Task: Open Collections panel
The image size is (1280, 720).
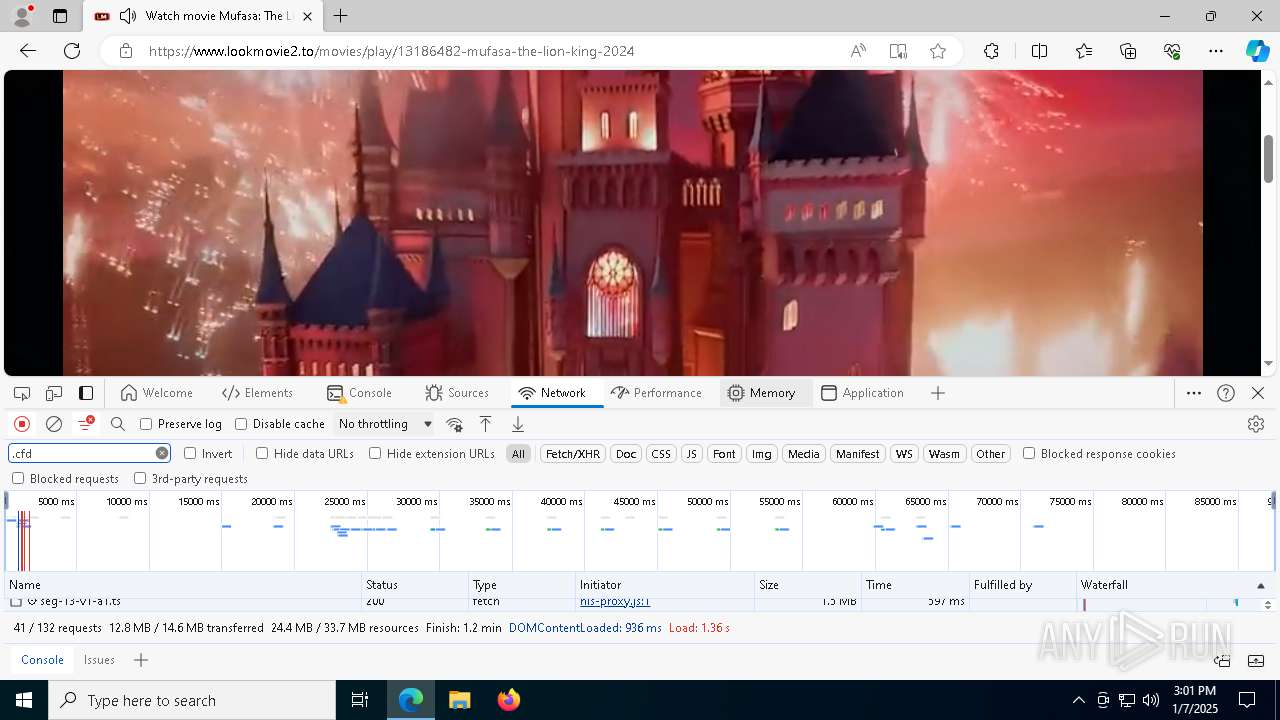Action: pos(1128,51)
